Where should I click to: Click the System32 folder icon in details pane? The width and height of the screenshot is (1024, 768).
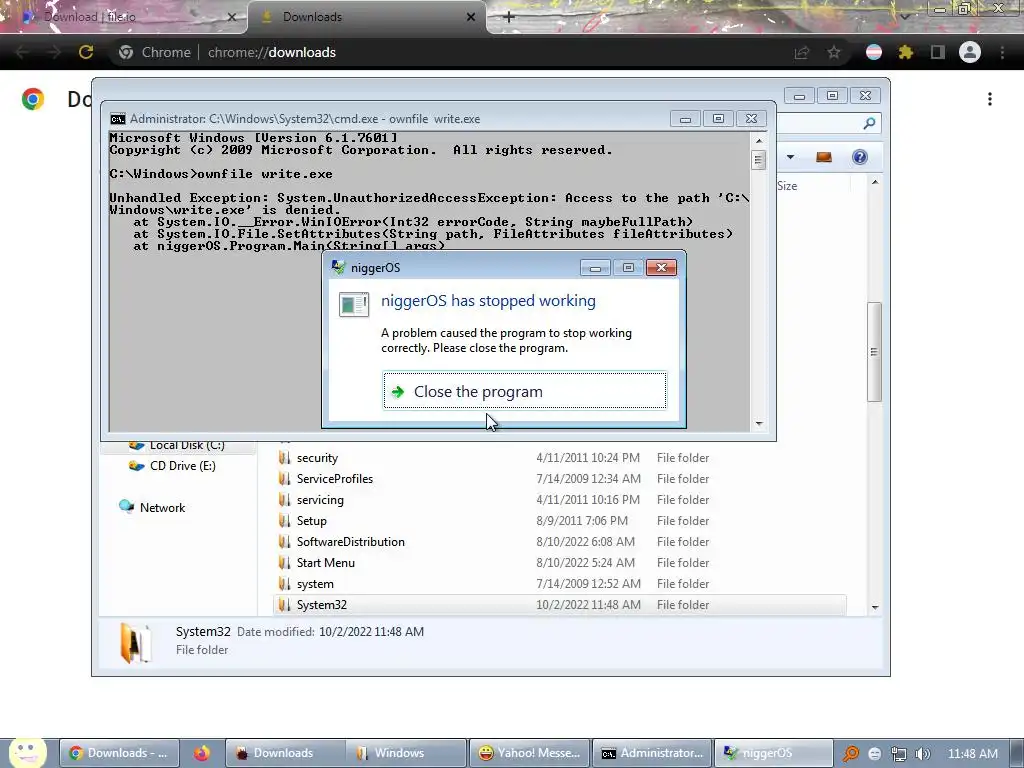point(135,642)
